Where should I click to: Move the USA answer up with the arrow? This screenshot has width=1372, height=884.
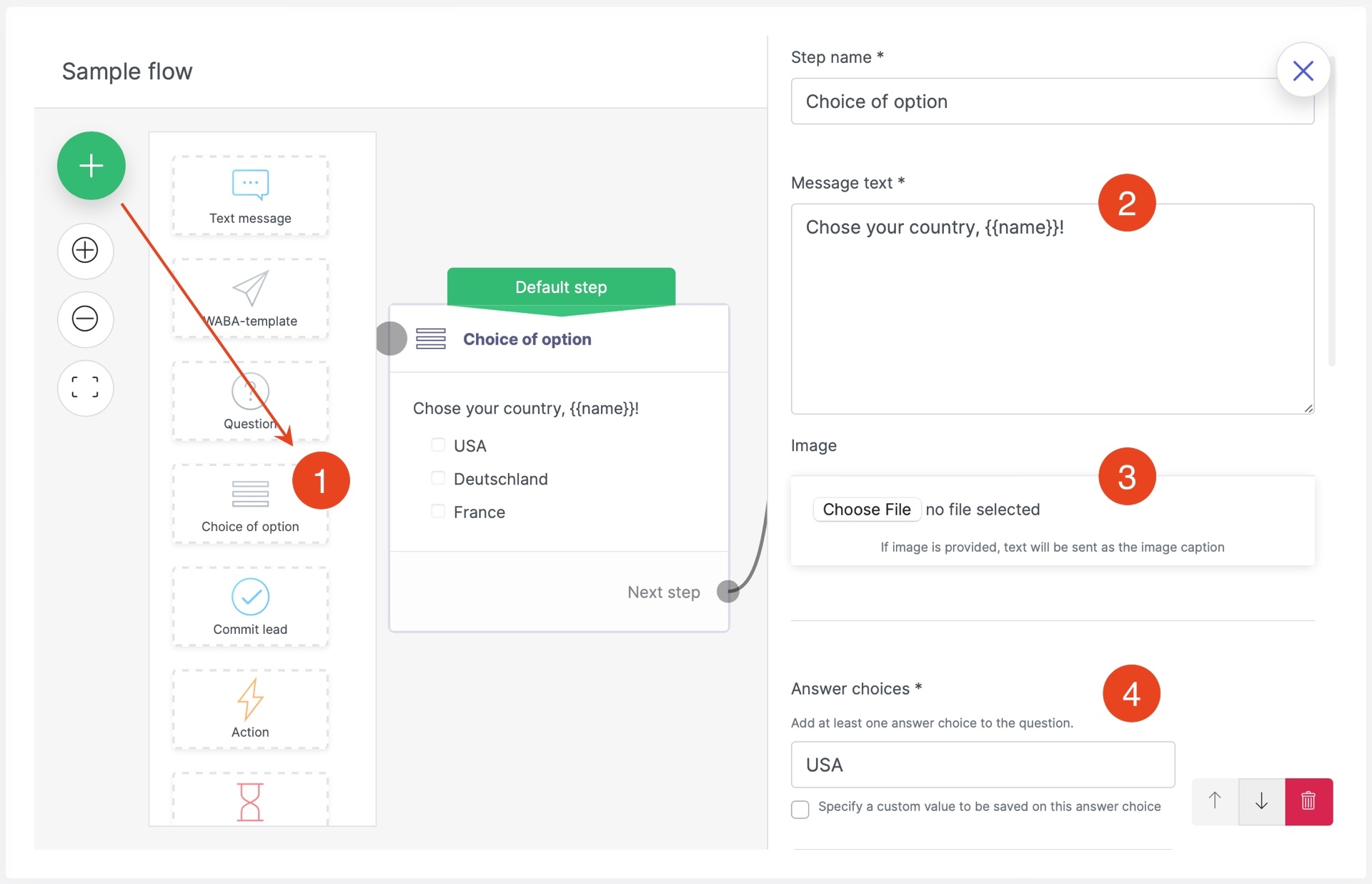[x=1215, y=801]
